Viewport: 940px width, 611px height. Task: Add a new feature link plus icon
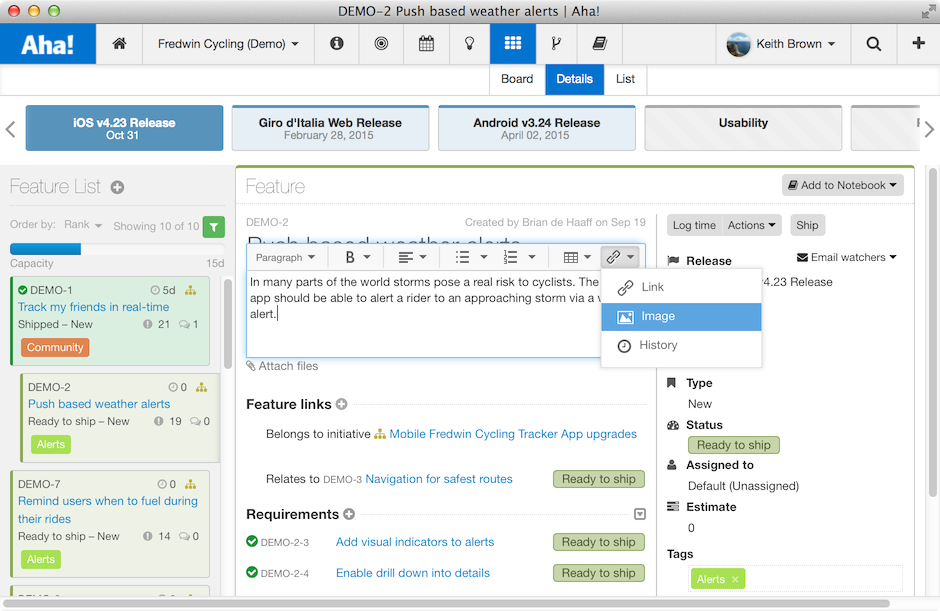341,404
